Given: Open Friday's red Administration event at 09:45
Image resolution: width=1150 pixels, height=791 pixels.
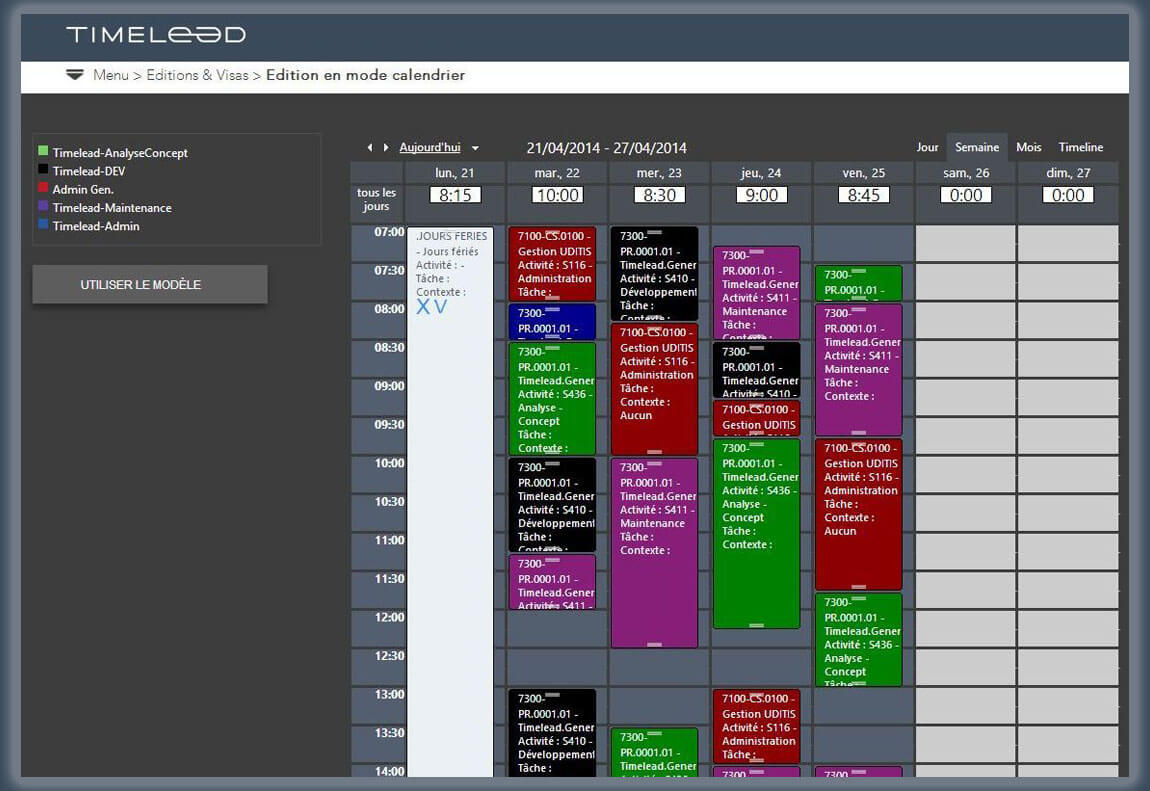Looking at the screenshot, I should 858,515.
